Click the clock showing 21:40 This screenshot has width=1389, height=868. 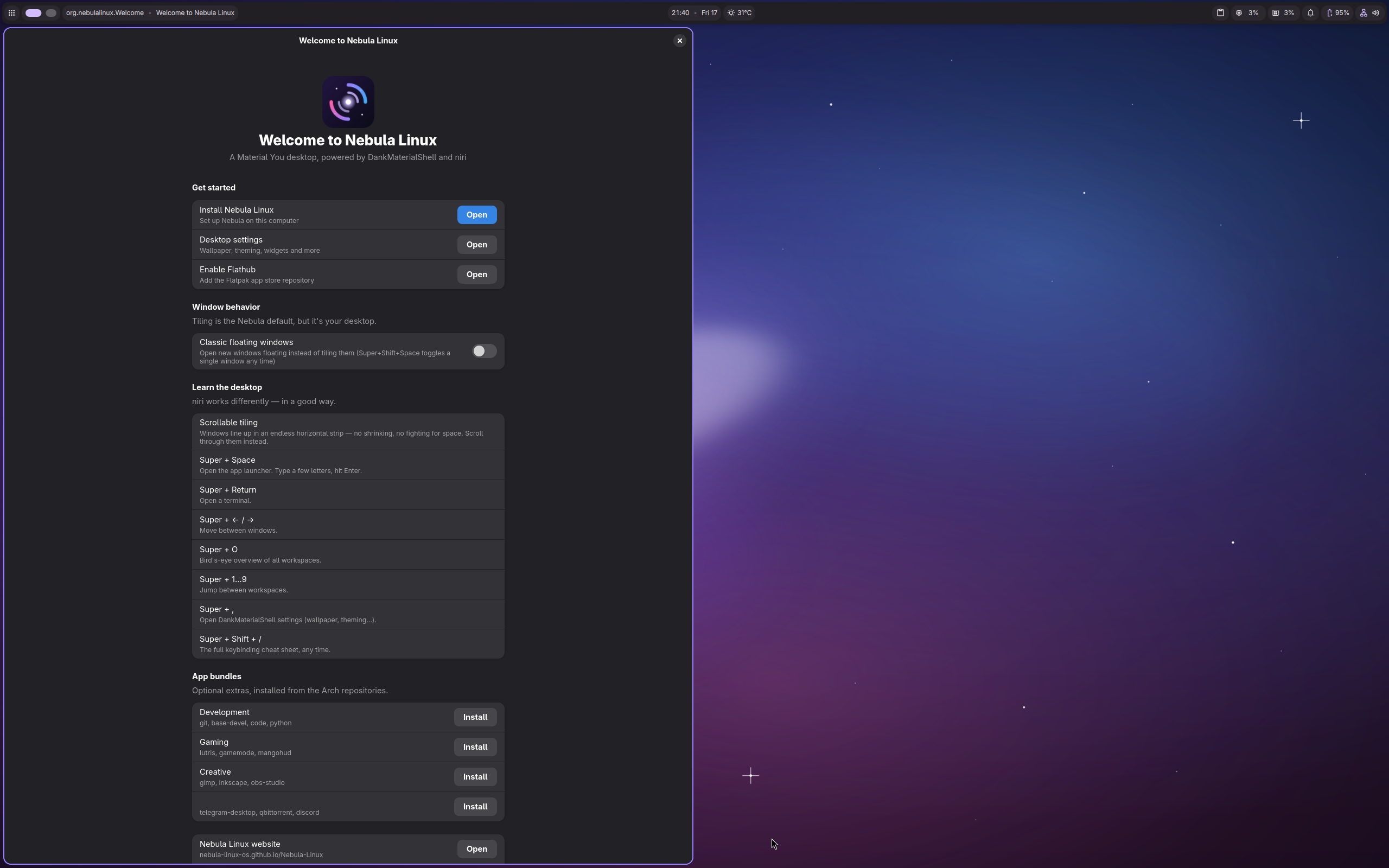680,12
